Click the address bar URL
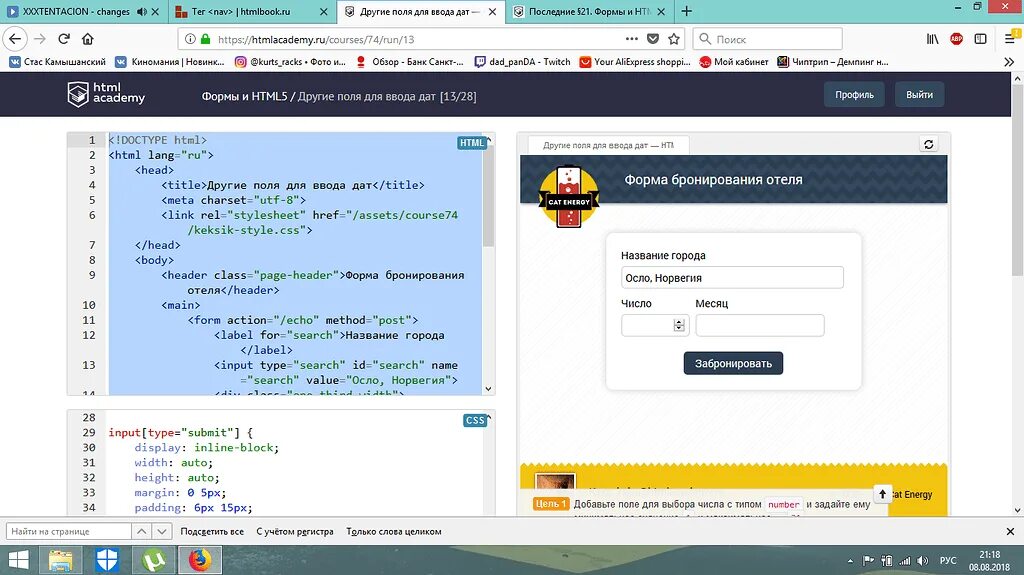The width and height of the screenshot is (1024, 575). [x=316, y=39]
